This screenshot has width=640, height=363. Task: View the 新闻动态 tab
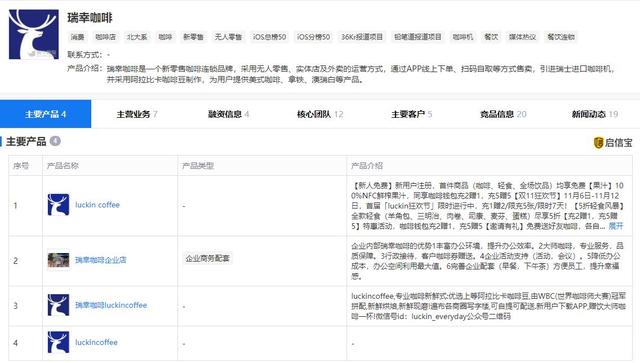coord(594,114)
